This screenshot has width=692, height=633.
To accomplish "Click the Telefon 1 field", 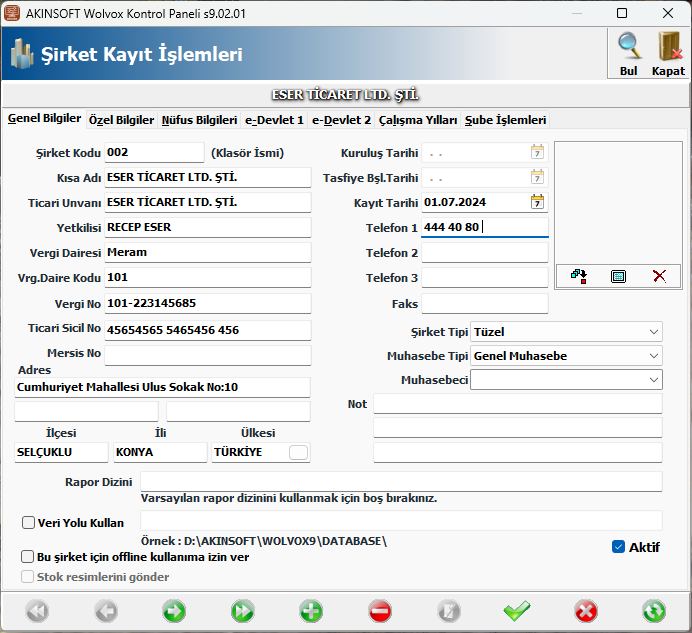I will pyautogui.click(x=485, y=227).
